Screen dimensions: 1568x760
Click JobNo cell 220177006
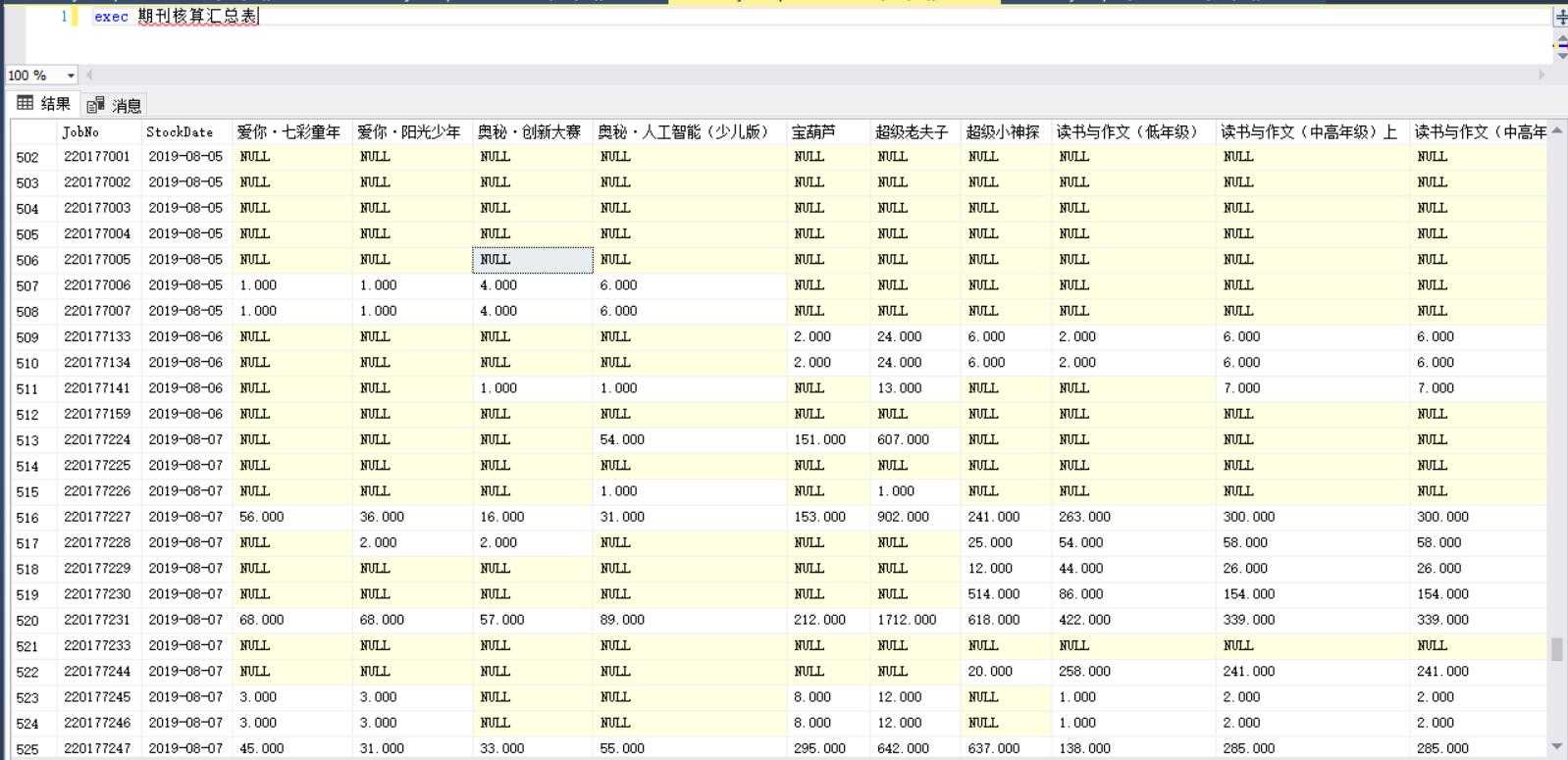(98, 285)
